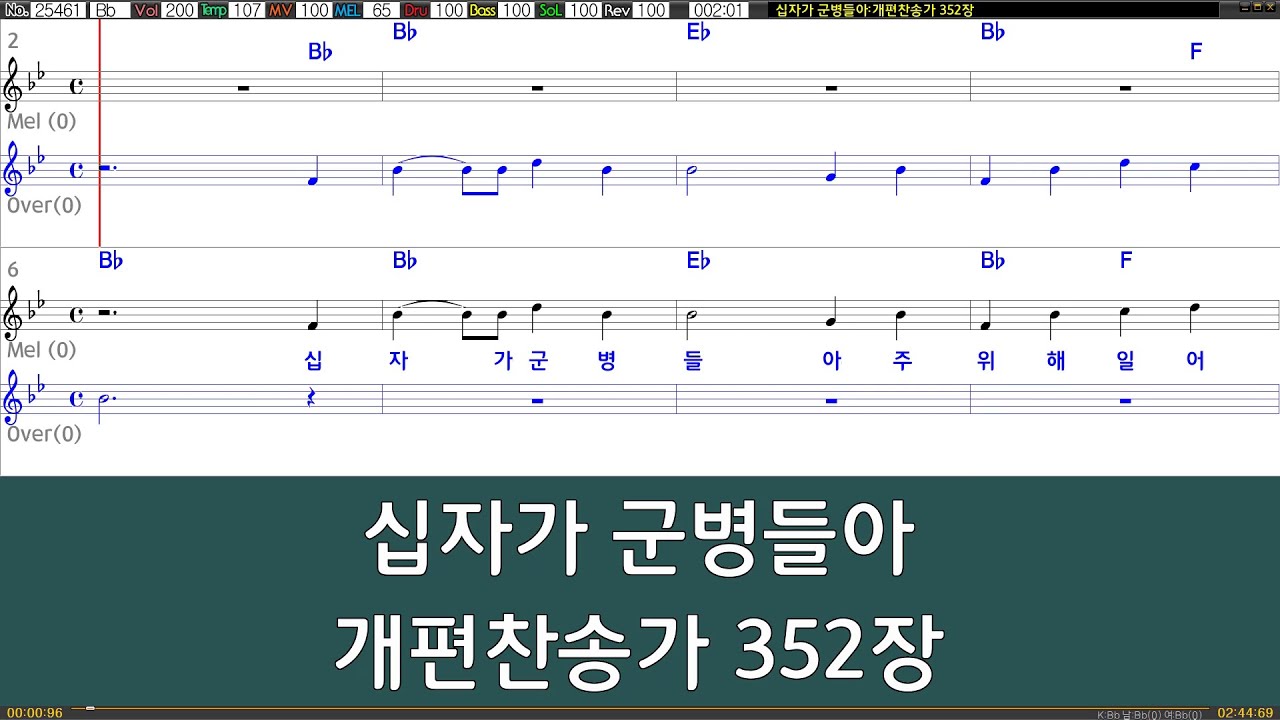Click the lyric syllable 해

pyautogui.click(x=1056, y=361)
